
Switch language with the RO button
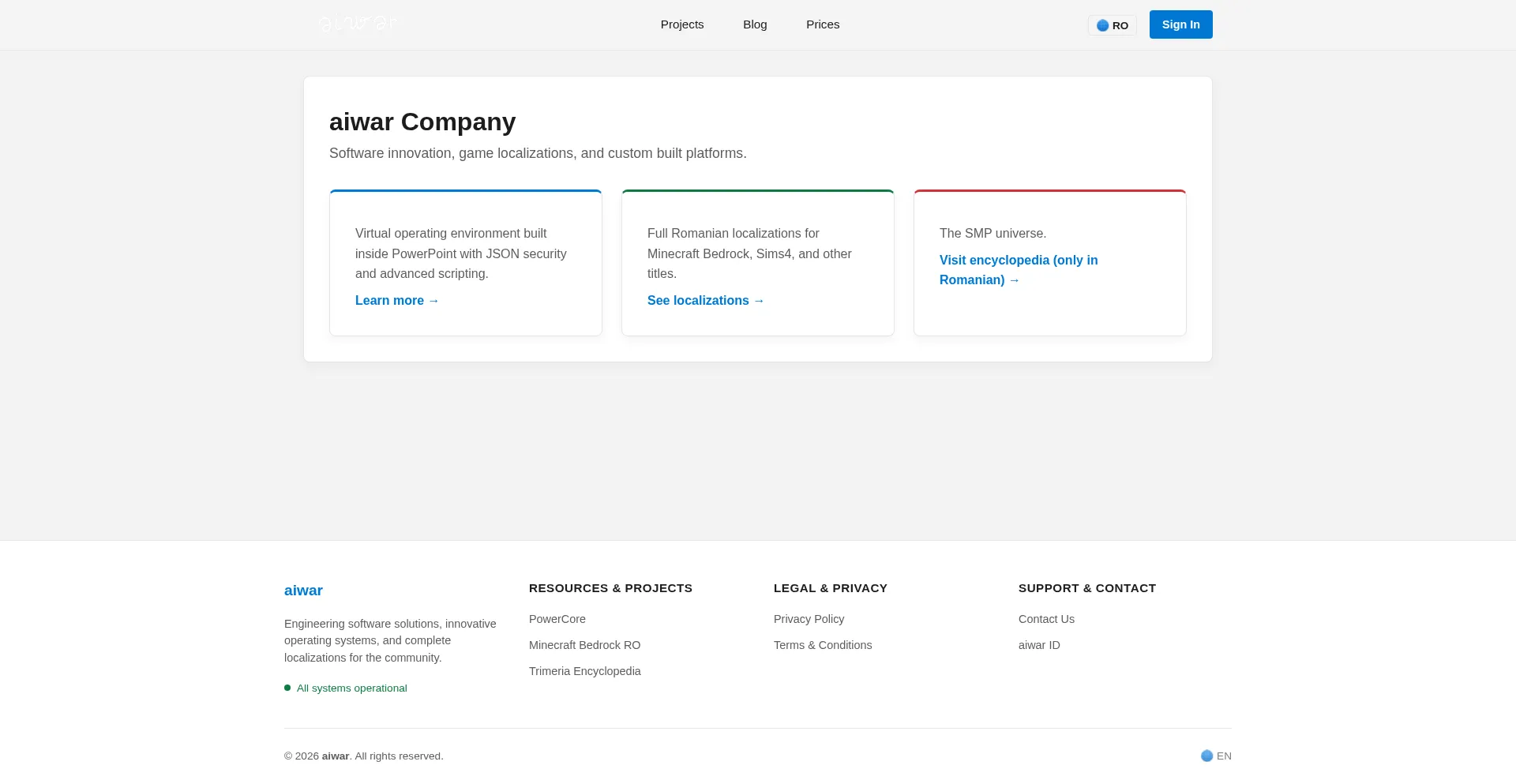[x=1113, y=25]
